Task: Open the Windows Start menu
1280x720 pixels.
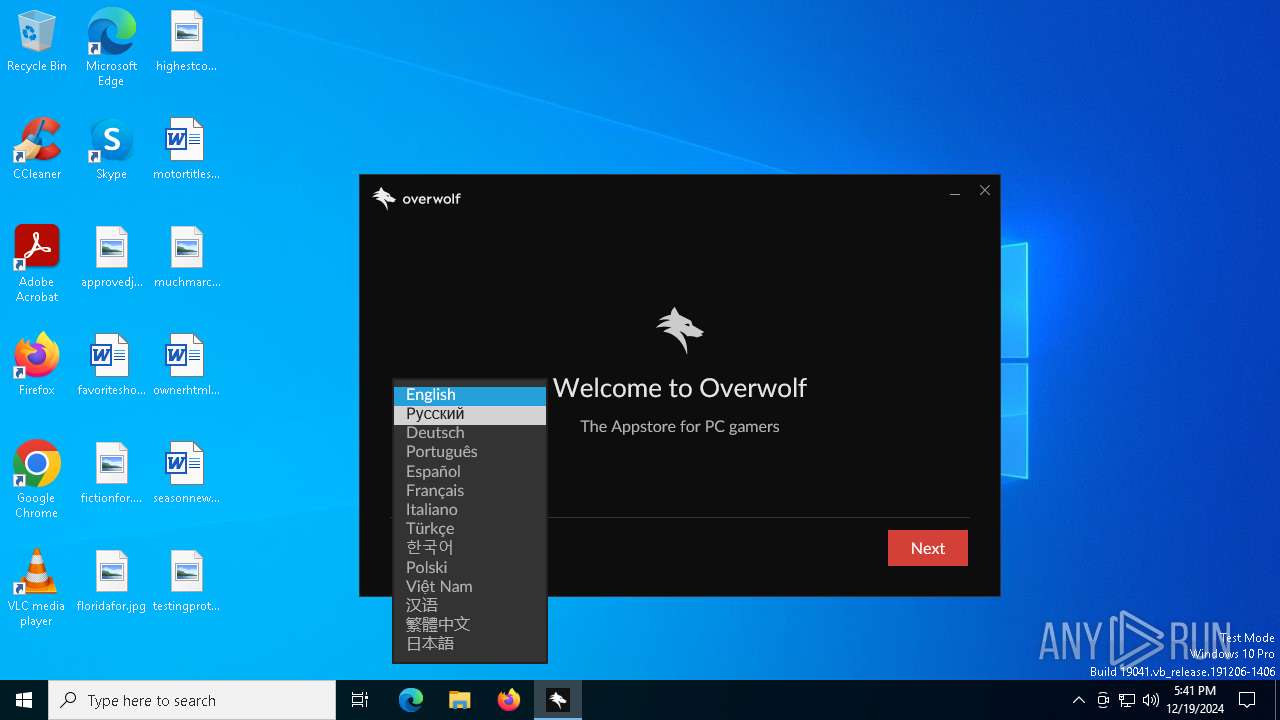Action: (24, 700)
